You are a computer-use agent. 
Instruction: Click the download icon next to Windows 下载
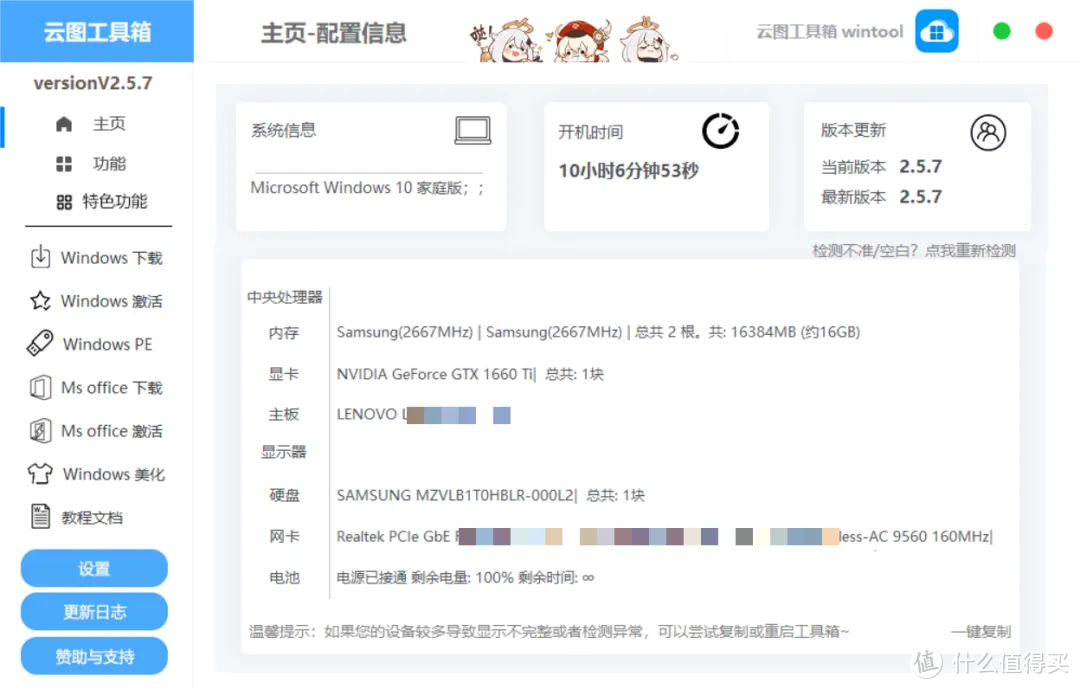41,256
